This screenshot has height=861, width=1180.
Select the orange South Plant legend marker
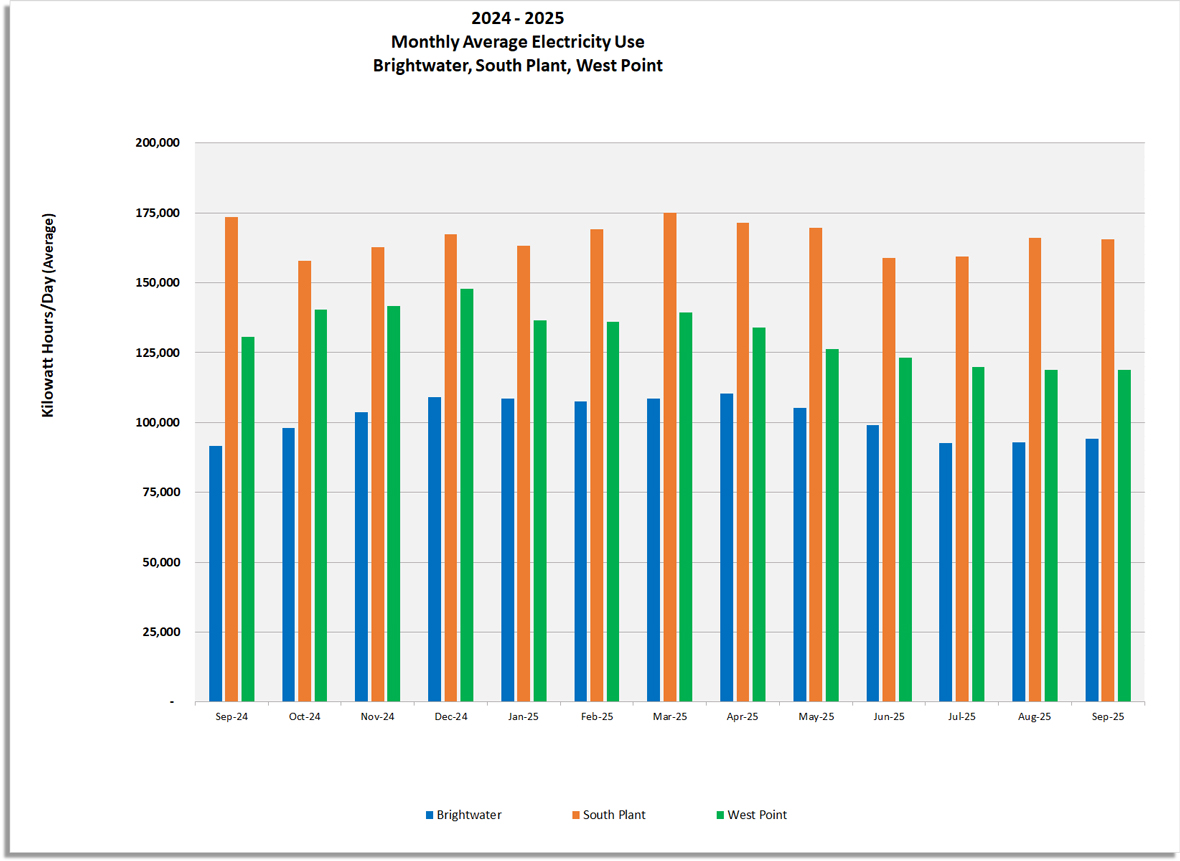point(578,815)
